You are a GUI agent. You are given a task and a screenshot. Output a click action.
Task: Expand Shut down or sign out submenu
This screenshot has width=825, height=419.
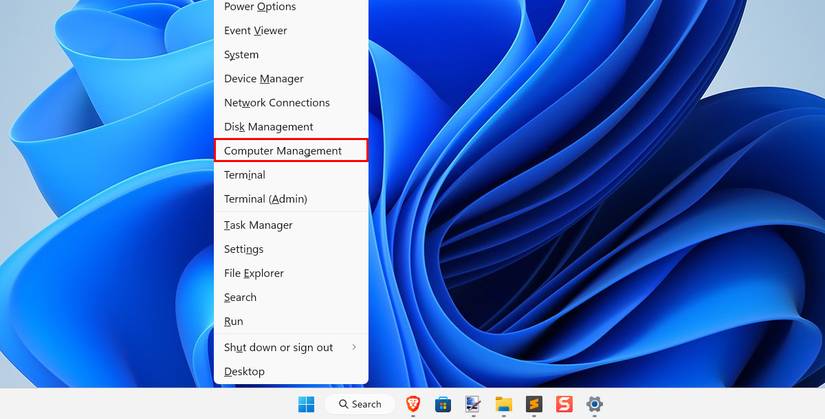point(291,347)
